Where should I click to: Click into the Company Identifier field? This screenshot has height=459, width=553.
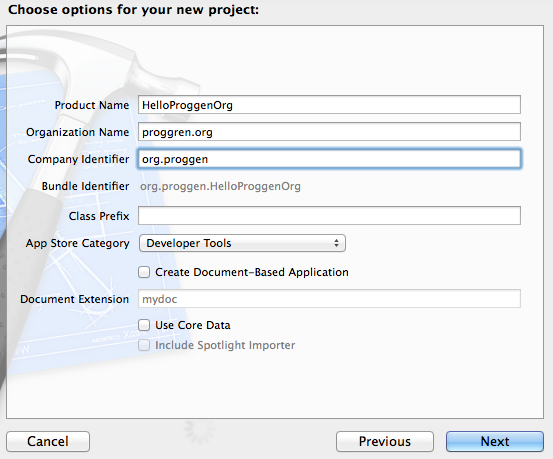[329, 159]
